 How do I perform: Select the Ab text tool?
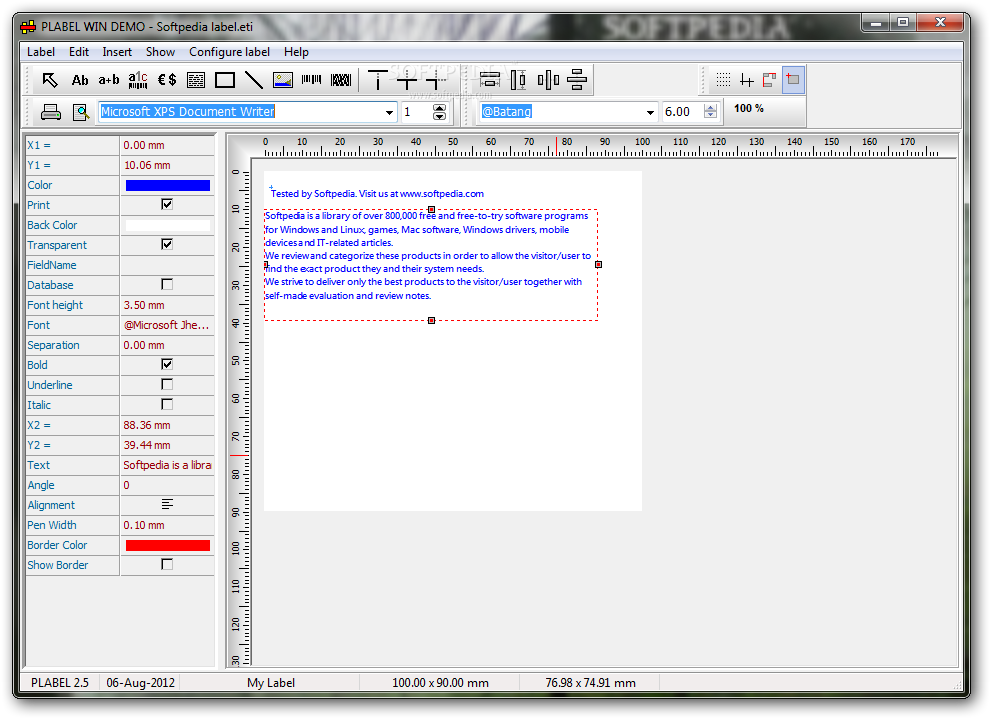tap(80, 80)
